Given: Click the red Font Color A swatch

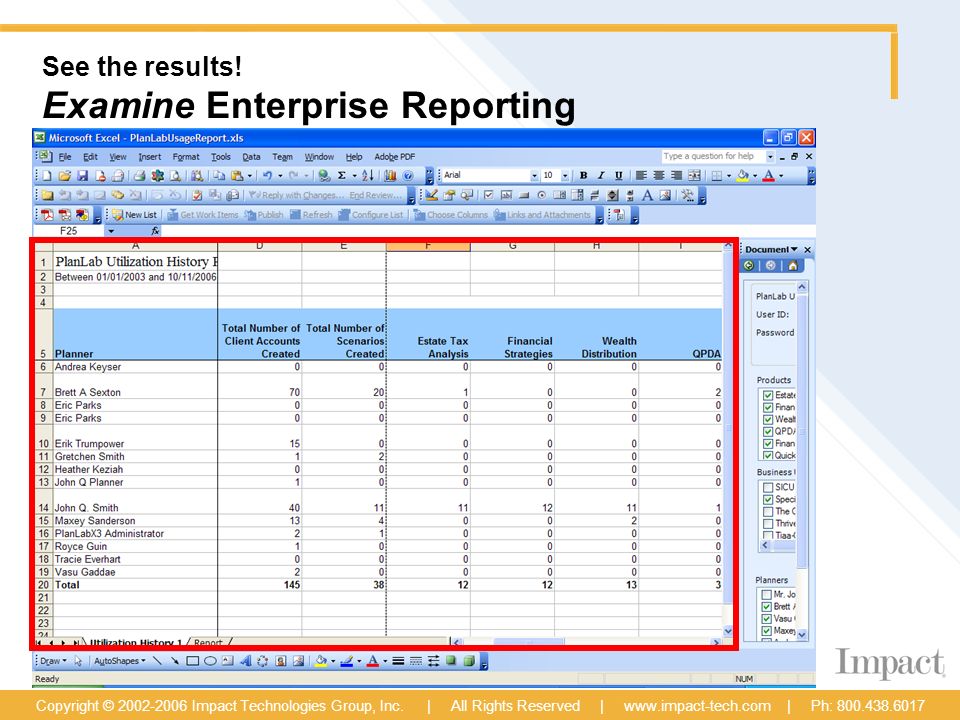Looking at the screenshot, I should click(769, 176).
